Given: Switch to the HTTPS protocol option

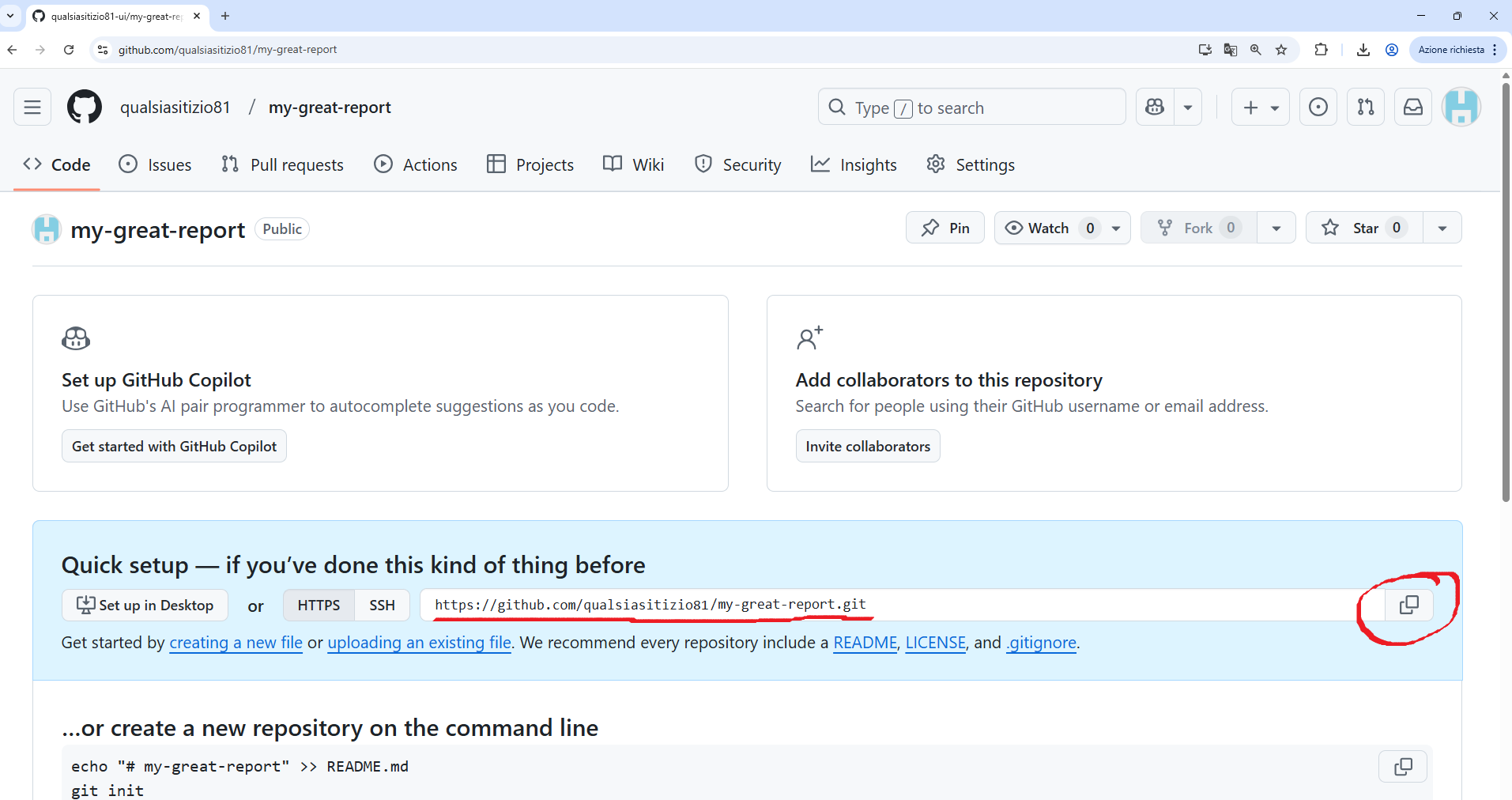Looking at the screenshot, I should [x=318, y=605].
